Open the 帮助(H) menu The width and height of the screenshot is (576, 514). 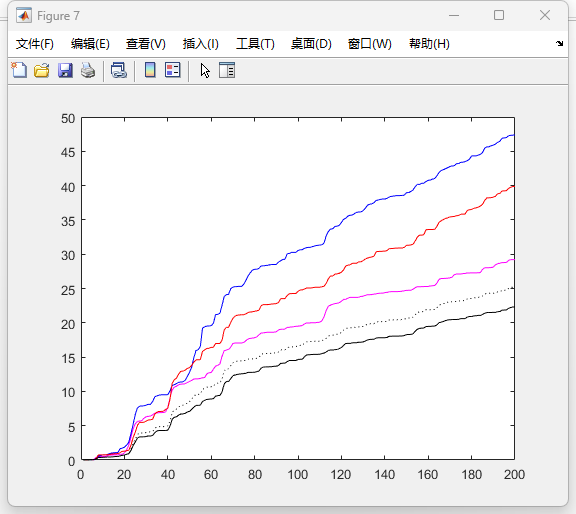point(429,44)
